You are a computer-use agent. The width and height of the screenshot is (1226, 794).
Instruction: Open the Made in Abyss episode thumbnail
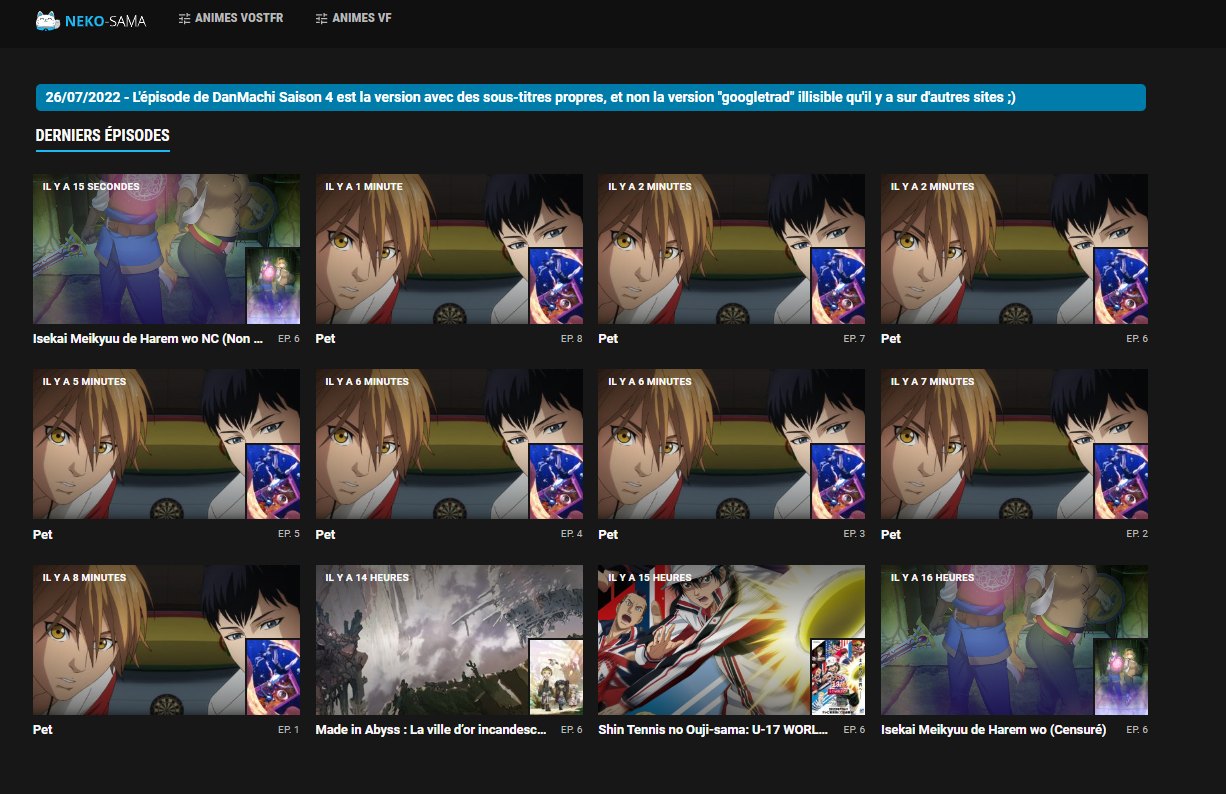click(x=449, y=640)
